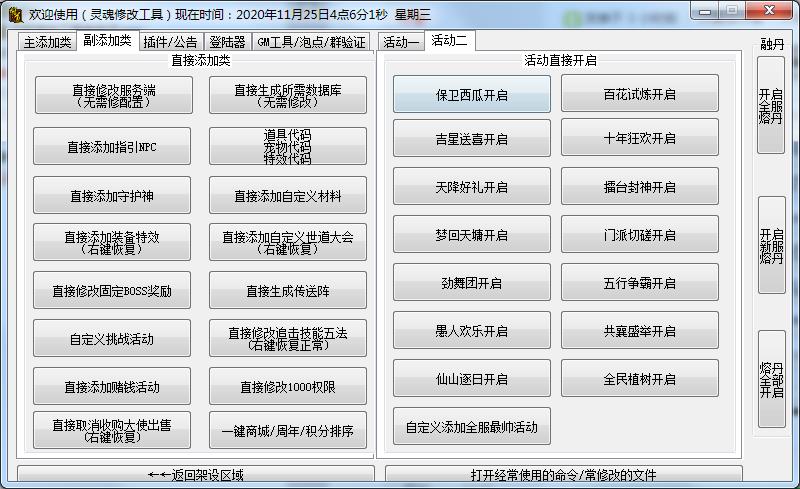Click the 直接修改服务端 button
800x489 pixels.
[112, 95]
